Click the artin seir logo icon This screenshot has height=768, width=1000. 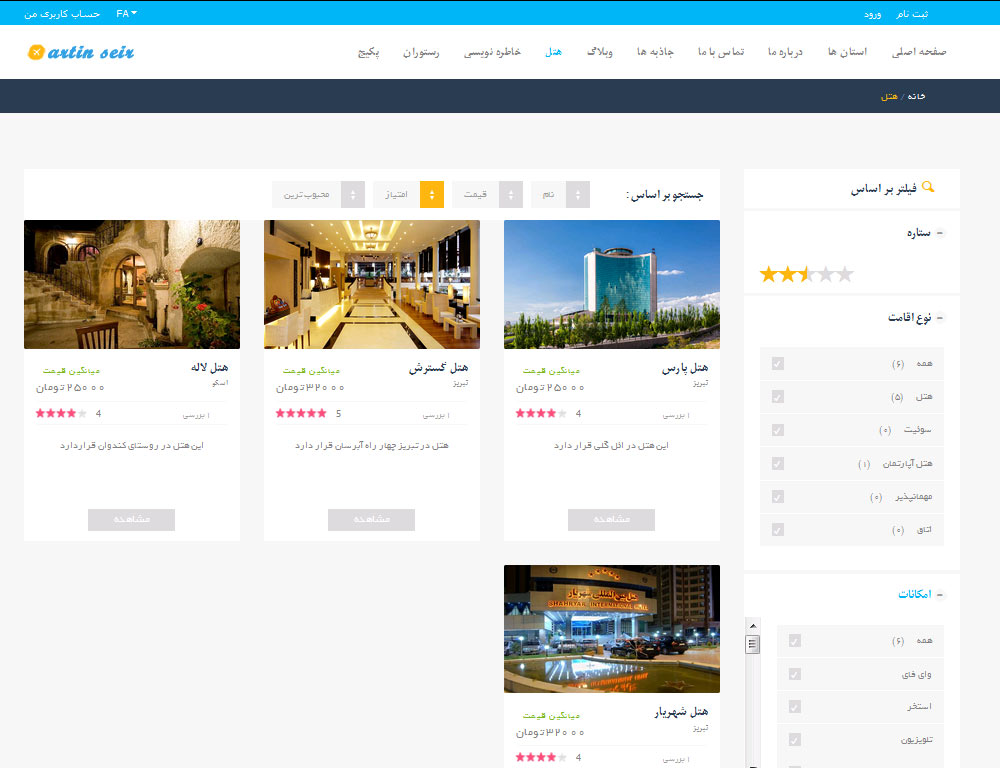click(36, 52)
